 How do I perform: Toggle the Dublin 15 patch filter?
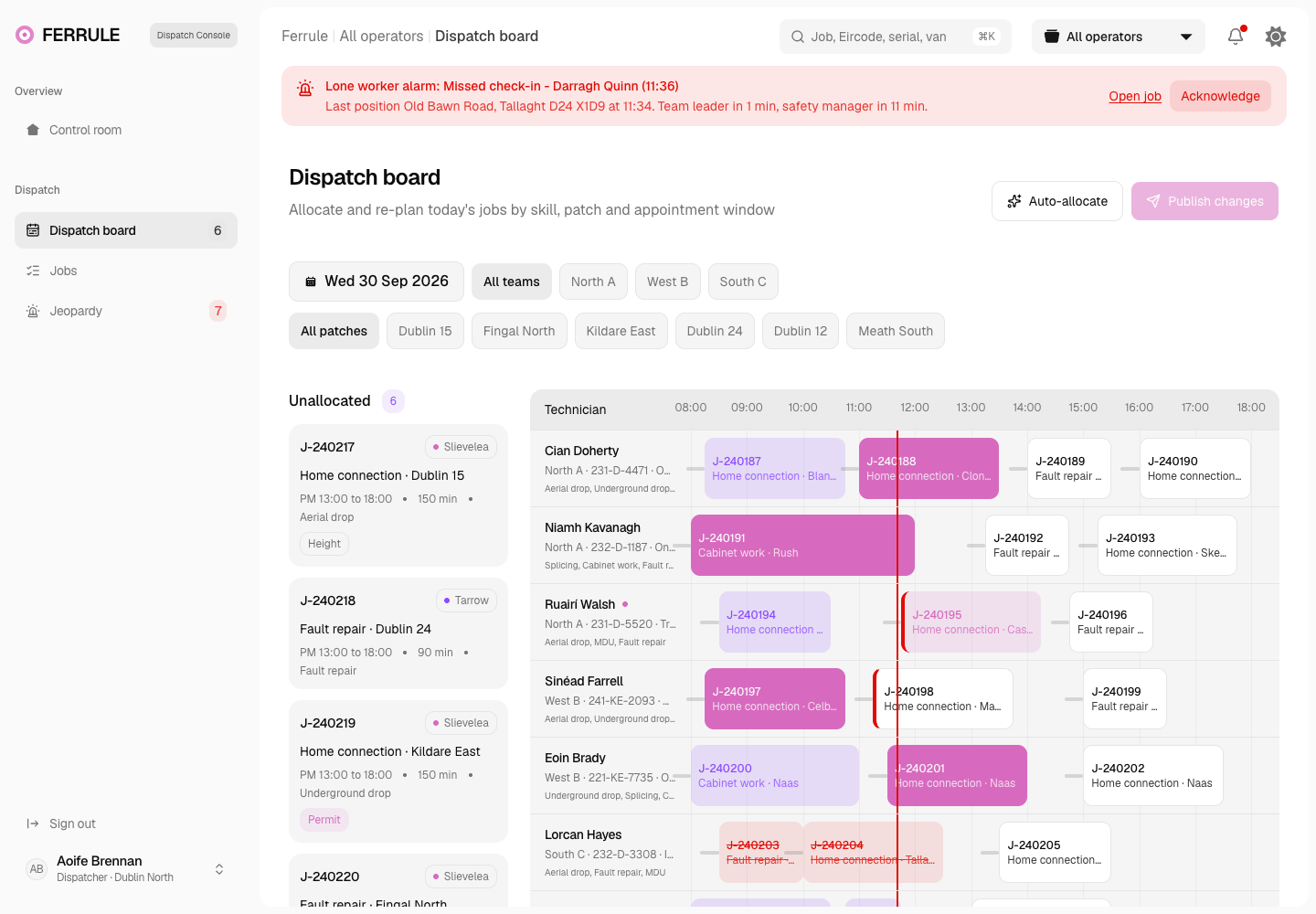[425, 331]
